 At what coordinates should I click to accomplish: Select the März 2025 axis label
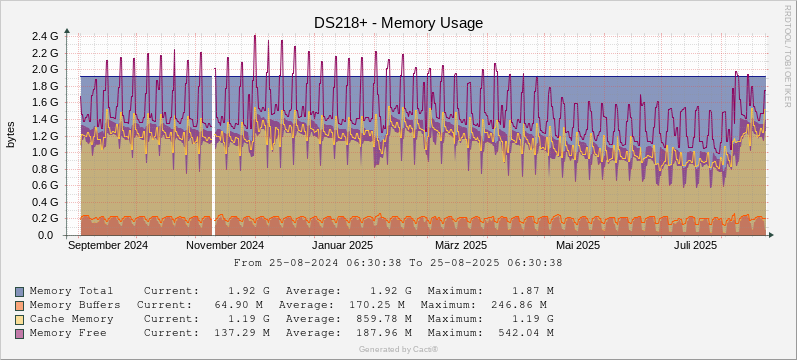point(461,246)
